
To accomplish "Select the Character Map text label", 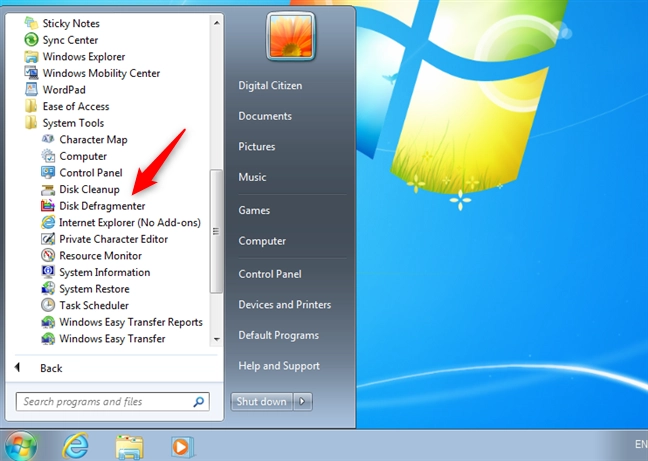I will (x=93, y=140).
